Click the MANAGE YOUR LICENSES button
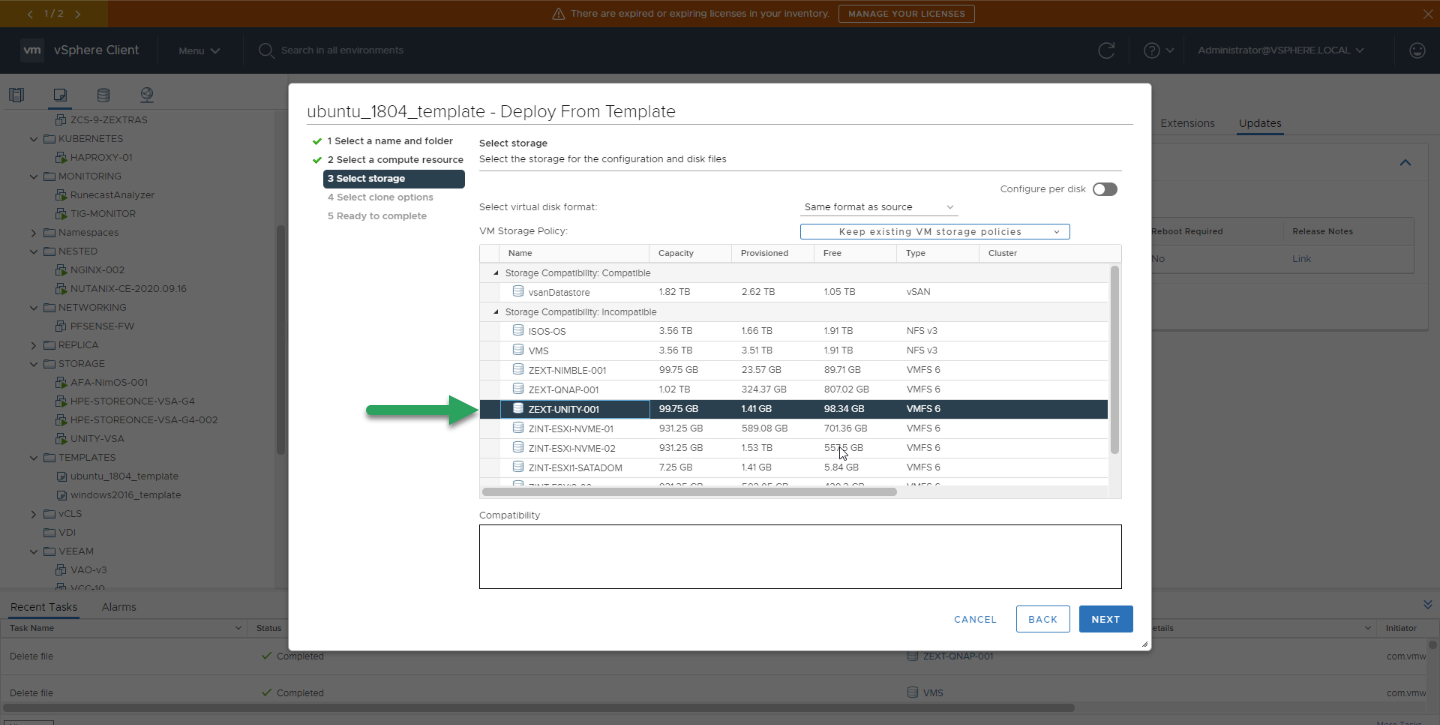 (906, 14)
